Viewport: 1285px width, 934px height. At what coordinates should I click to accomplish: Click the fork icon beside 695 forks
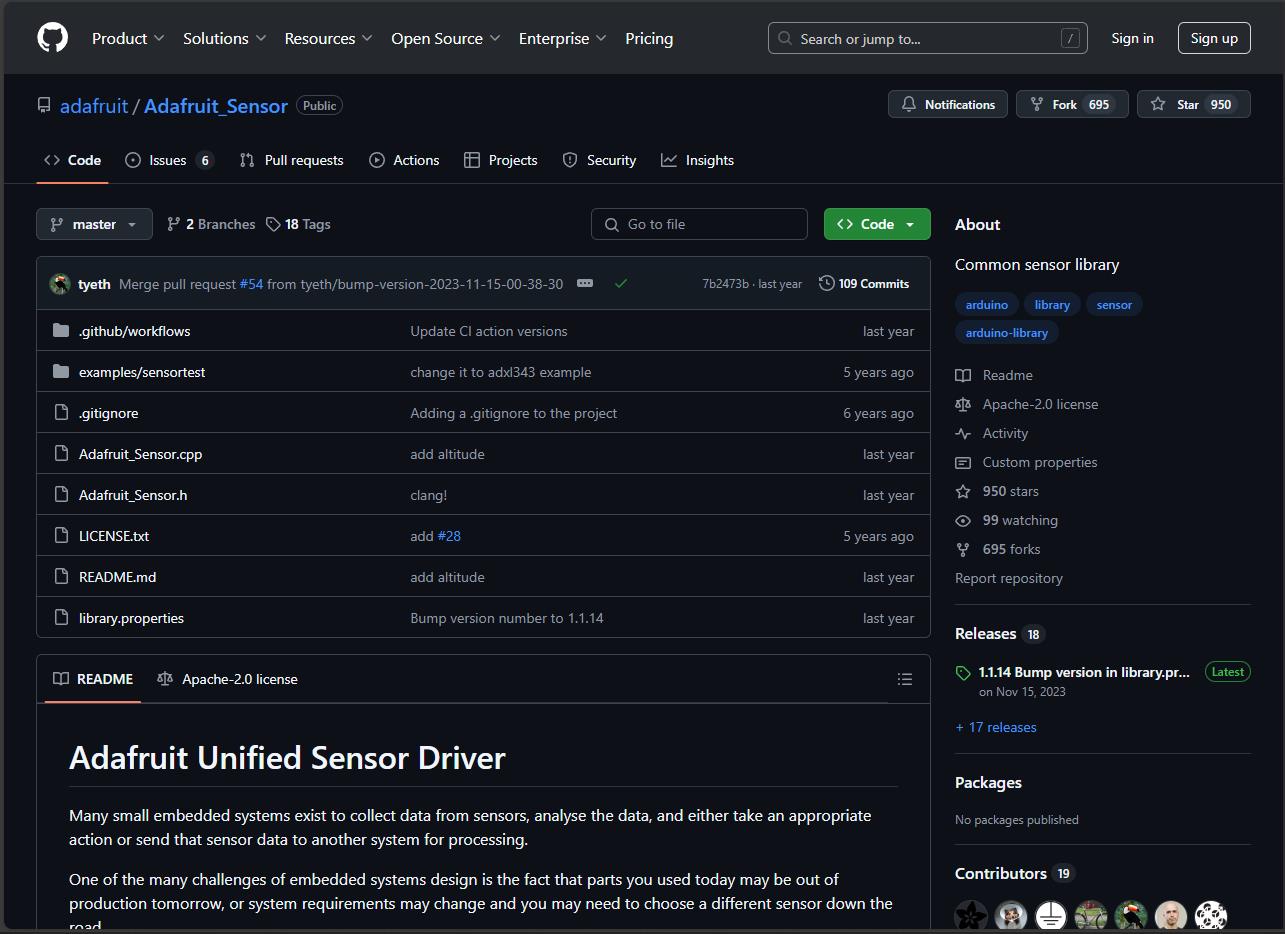pos(963,549)
